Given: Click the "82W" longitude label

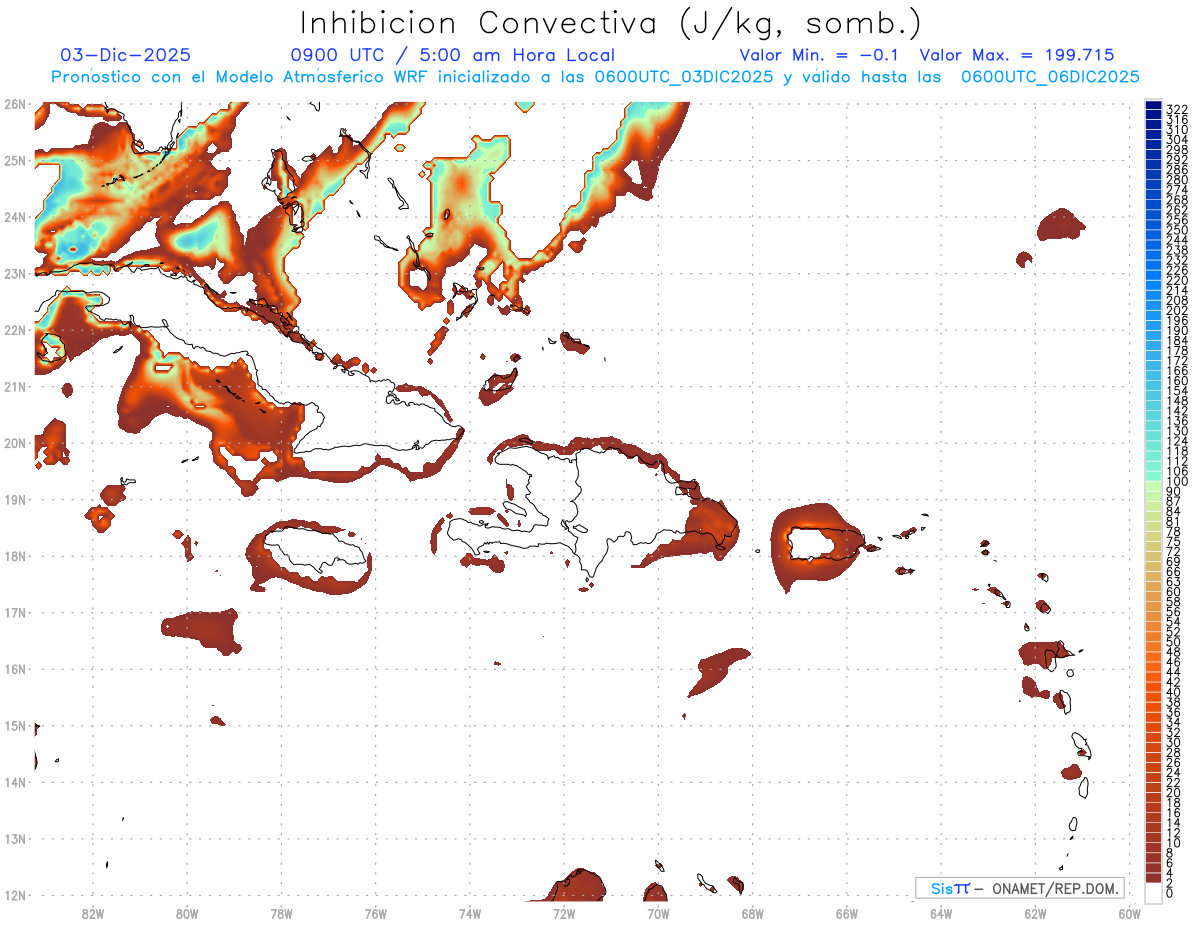Looking at the screenshot, I should pyautogui.click(x=92, y=913).
